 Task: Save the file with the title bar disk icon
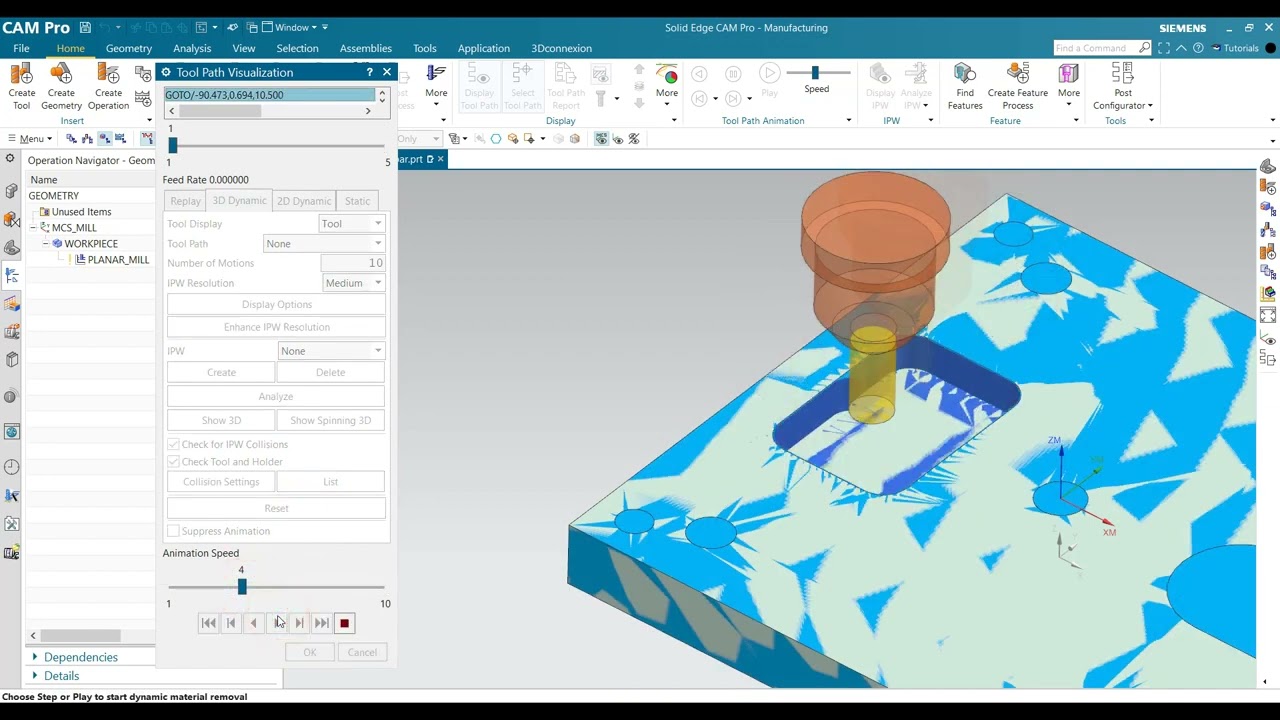coord(85,28)
